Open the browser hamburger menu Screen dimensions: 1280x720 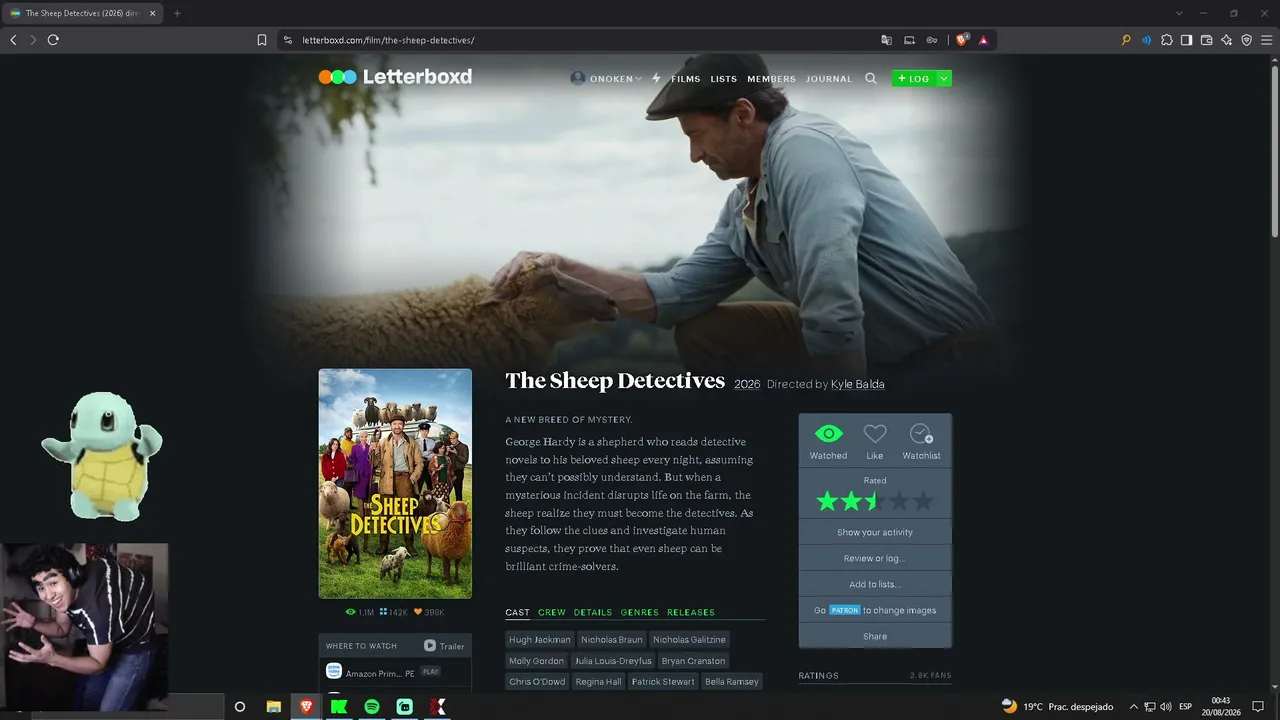1266,40
